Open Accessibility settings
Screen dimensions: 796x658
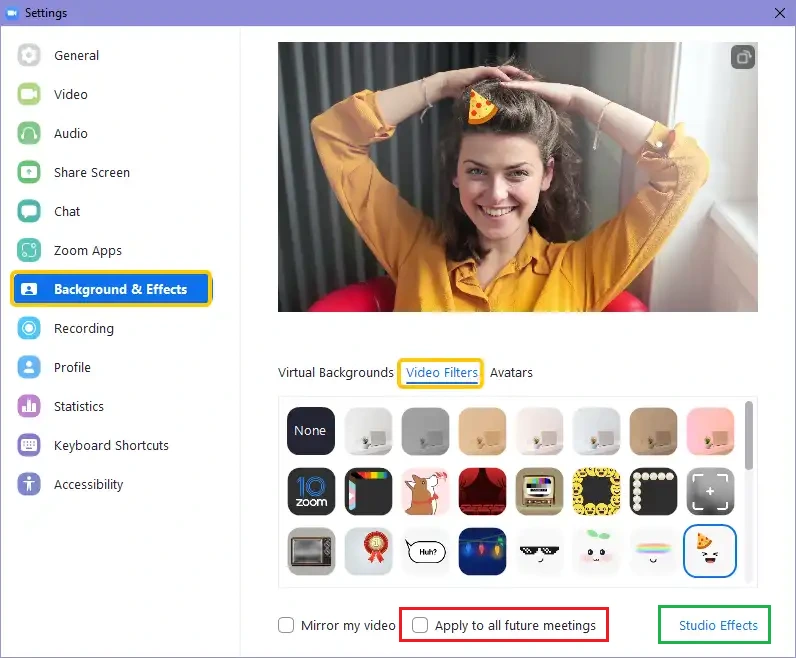point(88,484)
